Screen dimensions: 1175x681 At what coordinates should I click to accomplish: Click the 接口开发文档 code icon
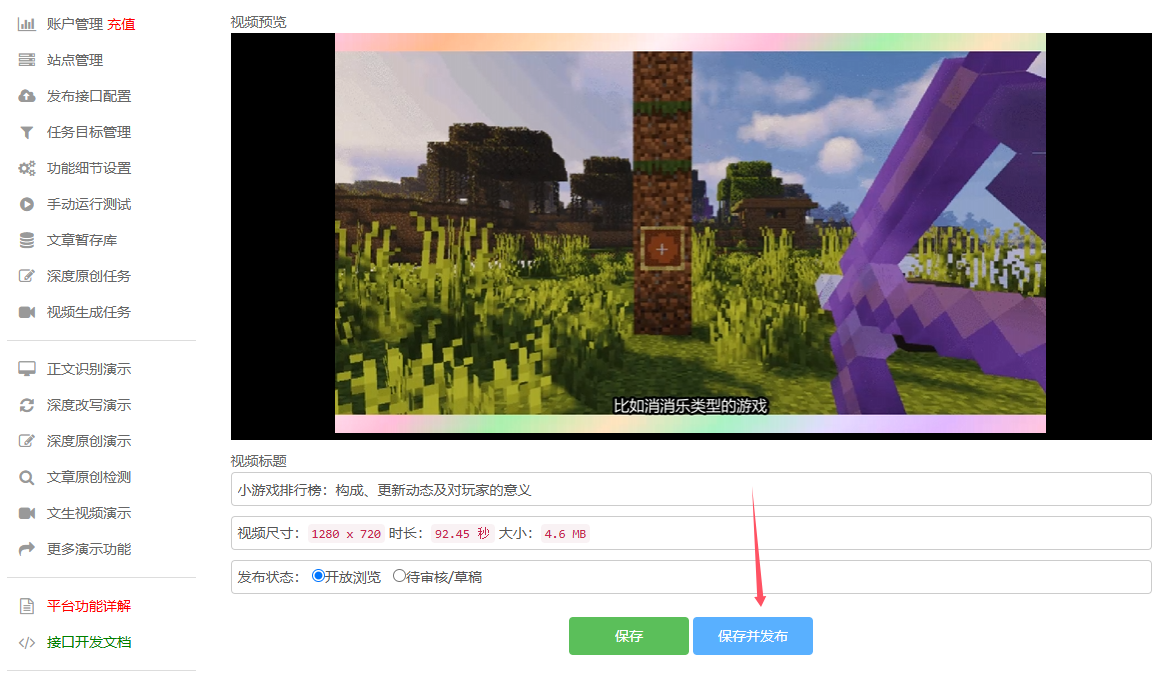click(x=27, y=642)
